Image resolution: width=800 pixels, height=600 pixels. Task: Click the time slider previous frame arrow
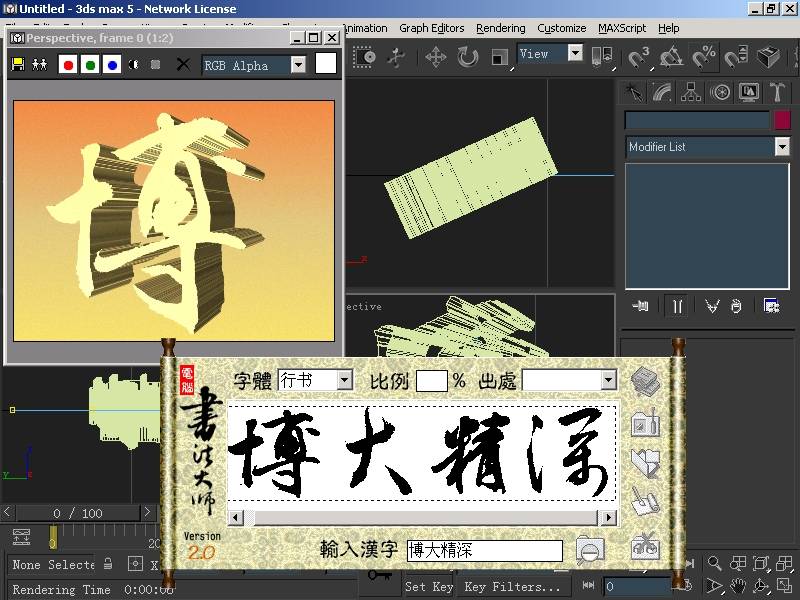(x=7, y=512)
